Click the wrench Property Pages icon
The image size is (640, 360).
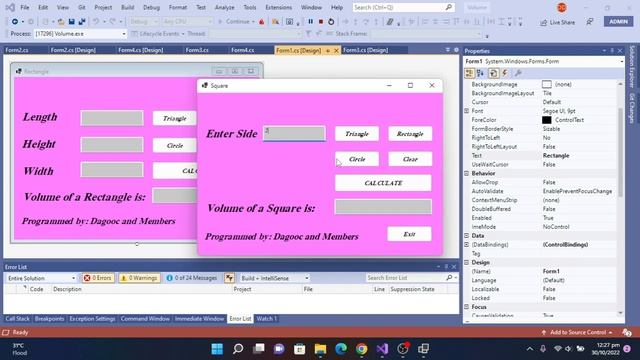(x=518, y=73)
